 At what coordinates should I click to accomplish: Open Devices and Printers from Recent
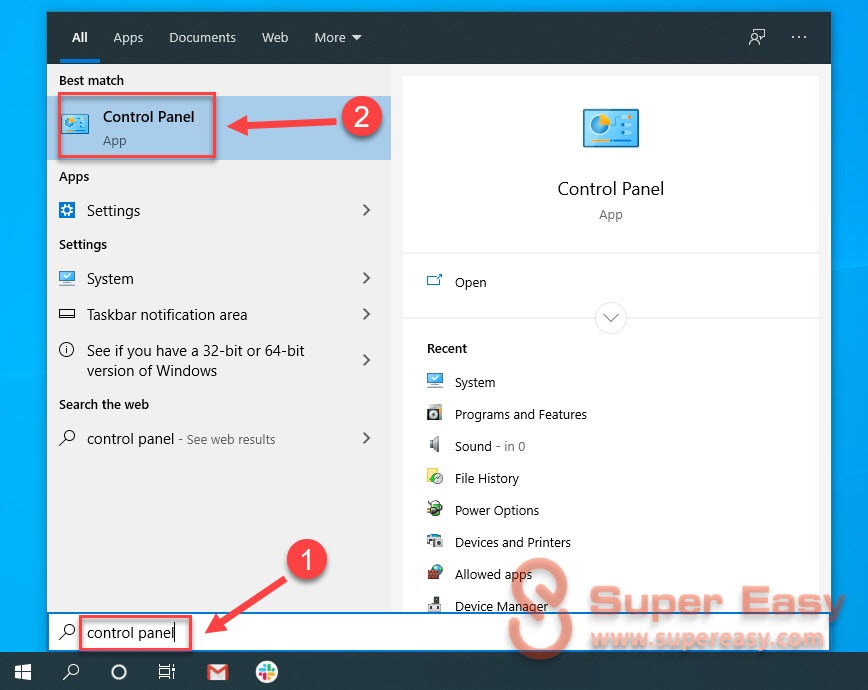513,542
